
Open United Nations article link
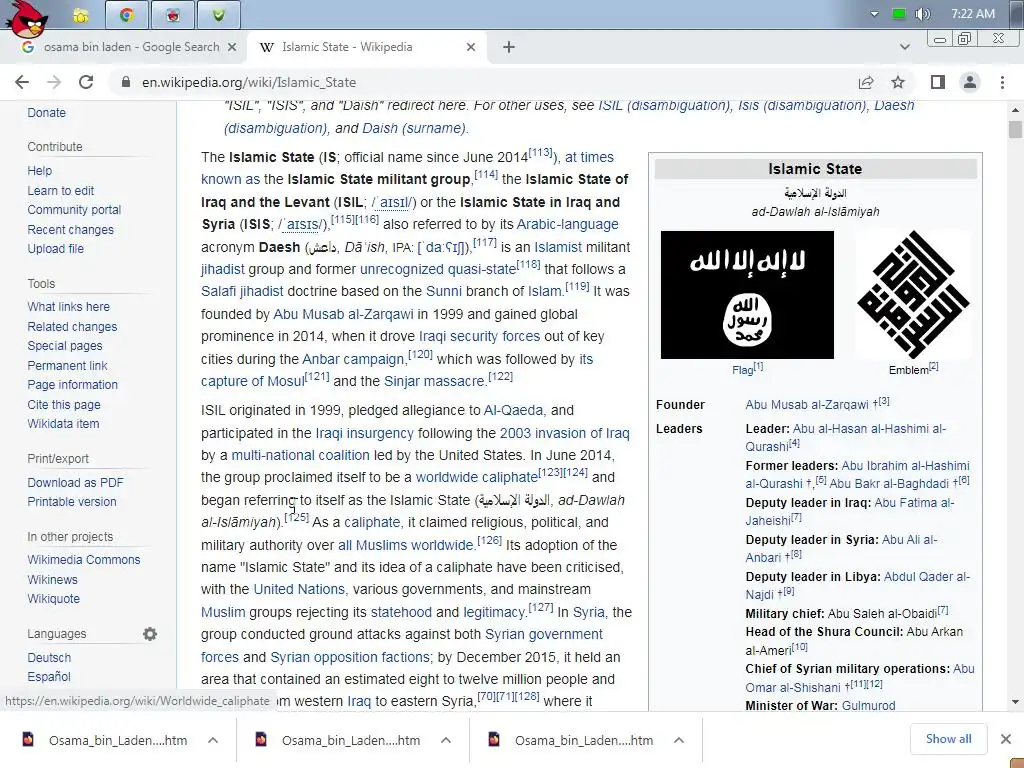[299, 589]
